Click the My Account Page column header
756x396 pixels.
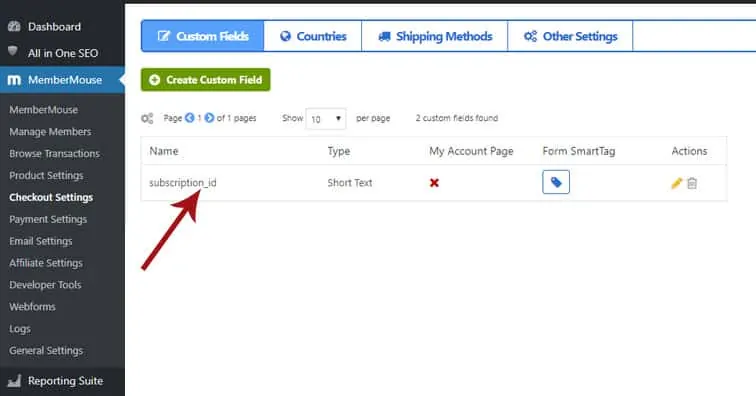click(x=471, y=151)
